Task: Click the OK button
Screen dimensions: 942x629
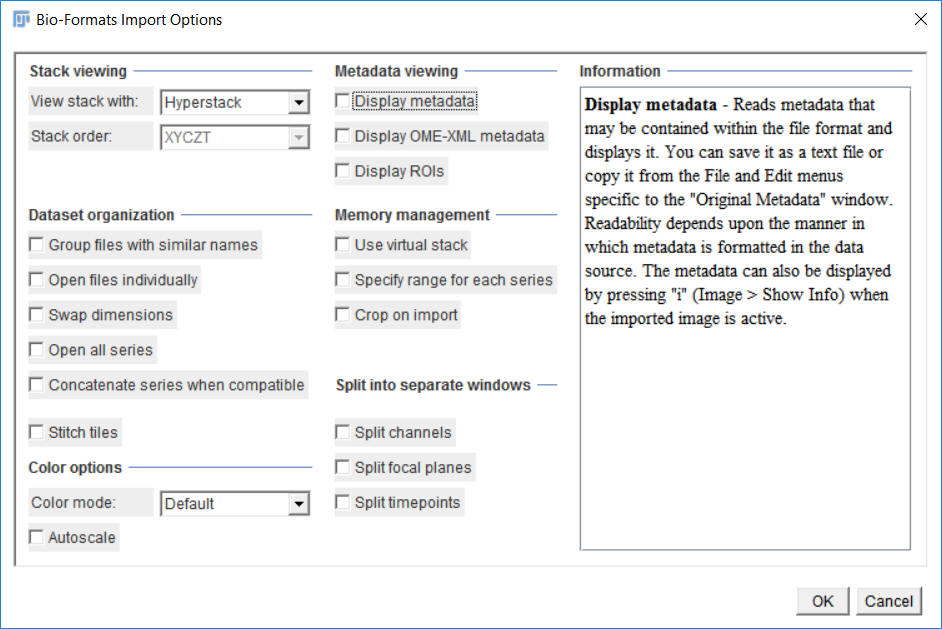Action: 822,601
